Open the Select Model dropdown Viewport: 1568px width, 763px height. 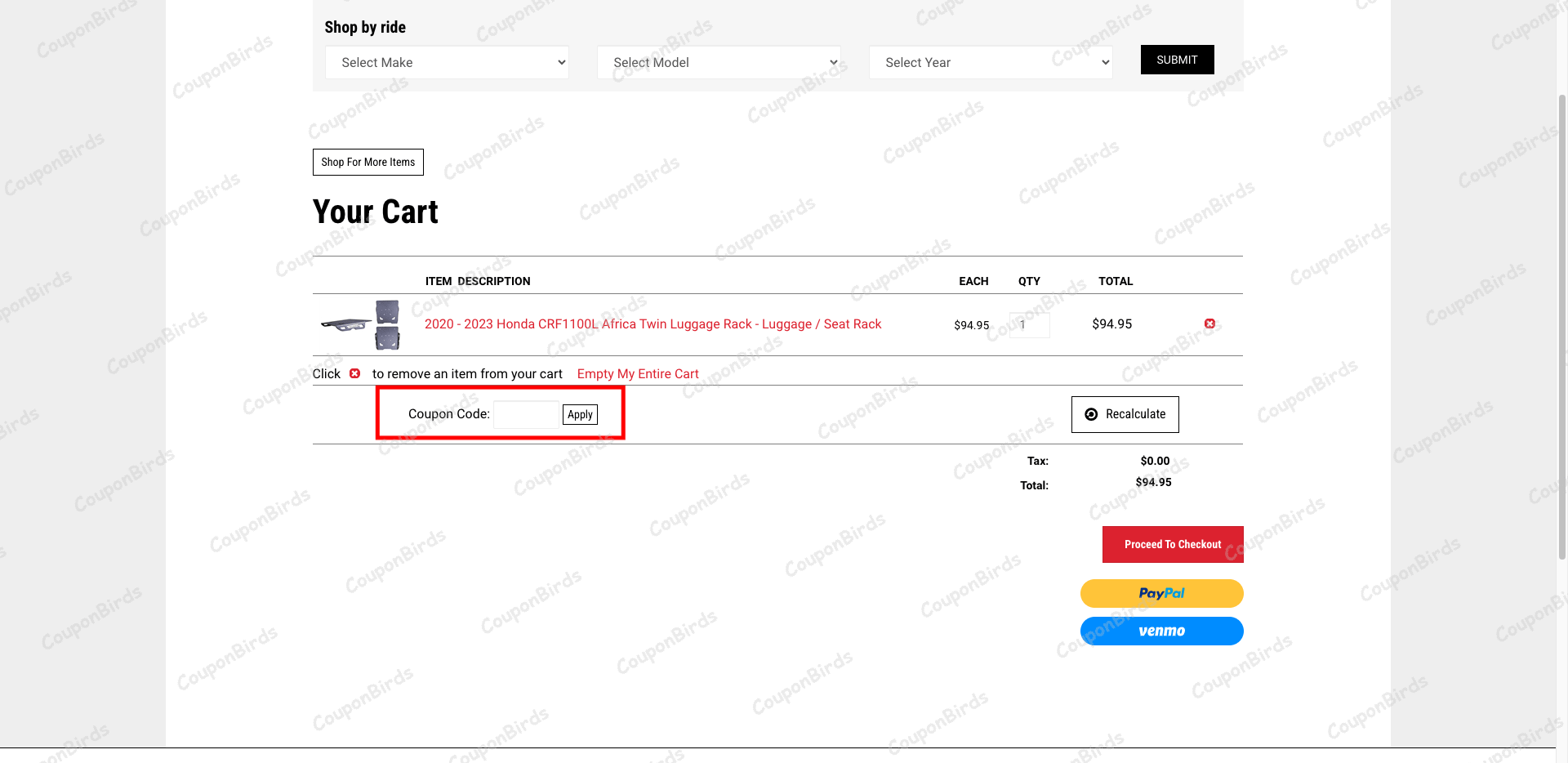click(719, 62)
